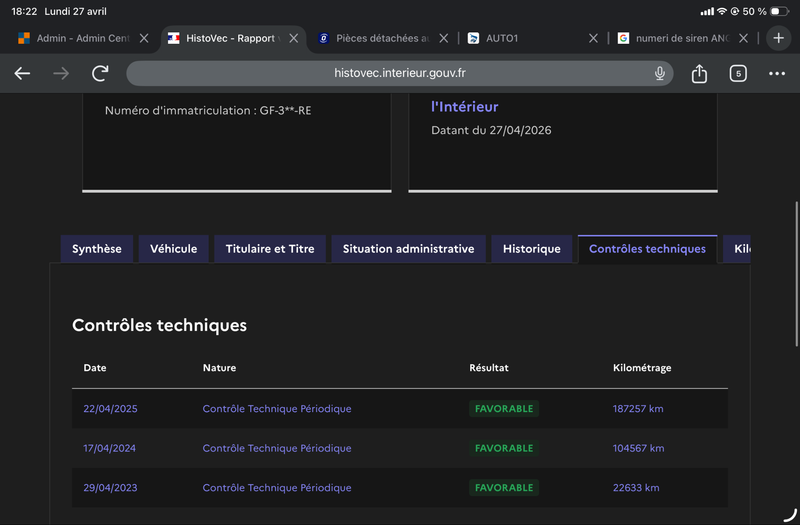800x525 pixels.
Task: Open the three-dots browser menu
Action: (x=777, y=73)
